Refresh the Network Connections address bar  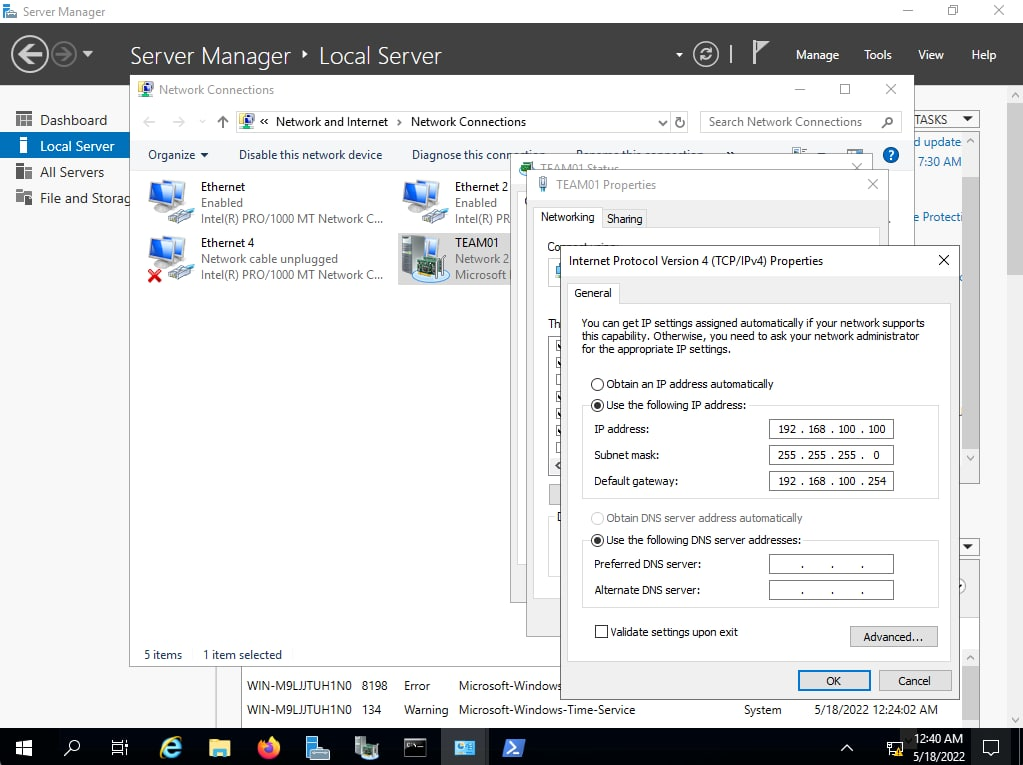pyautogui.click(x=681, y=122)
